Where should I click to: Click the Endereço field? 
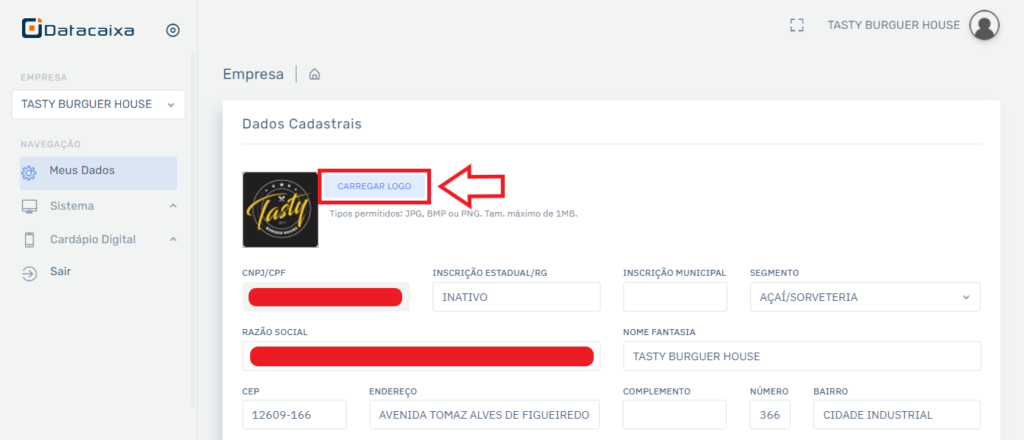click(484, 415)
